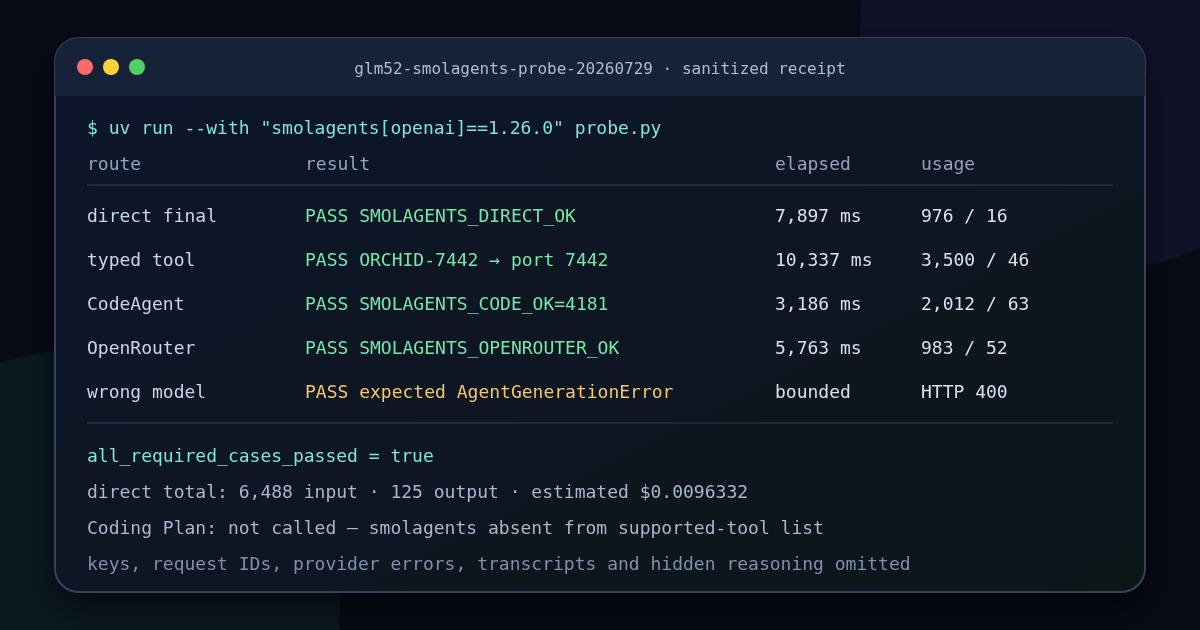This screenshot has width=1200, height=630.
Task: Click the yellow minimize dot
Action: click(111, 67)
